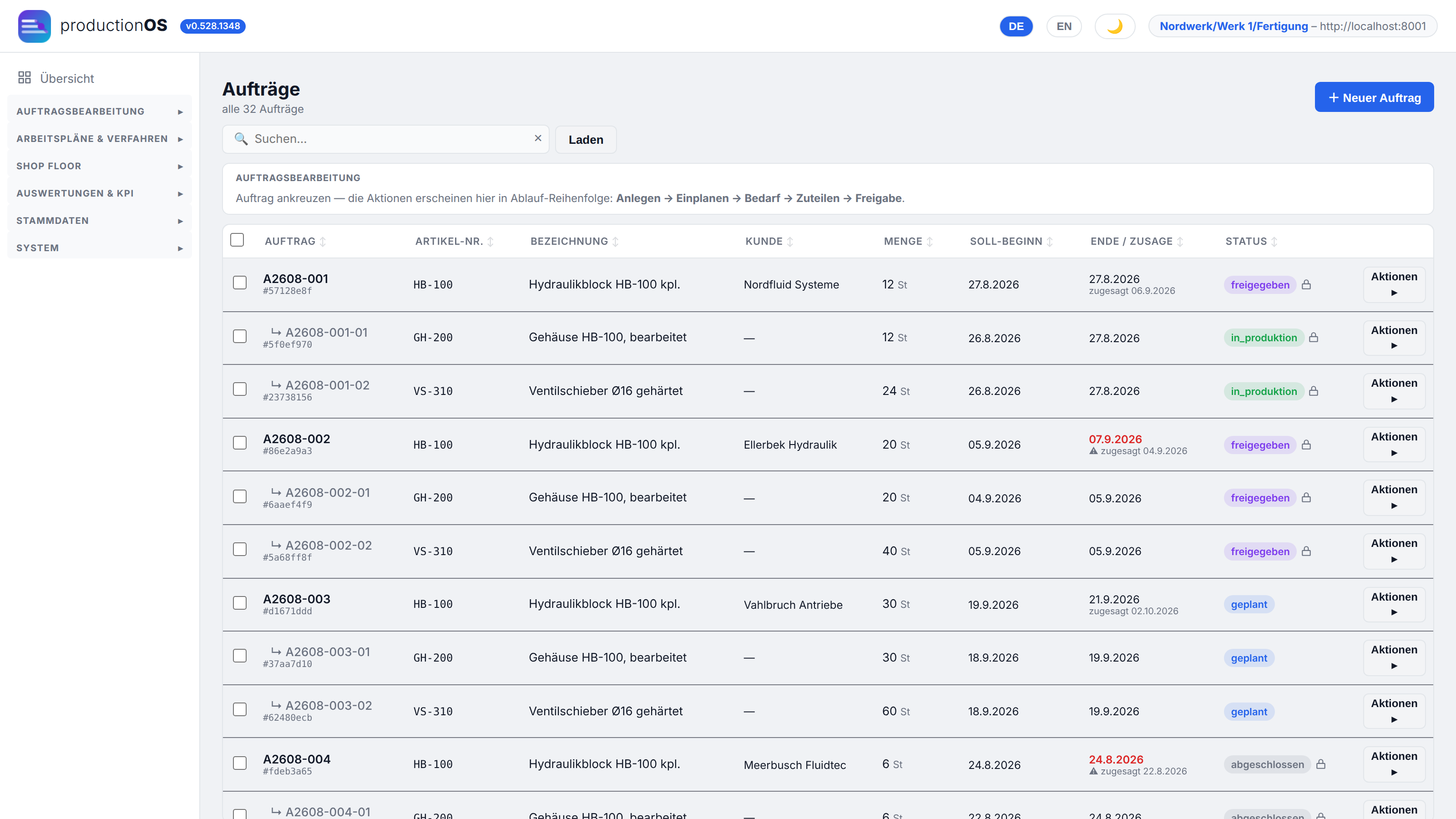Check the box for order A2608-002
This screenshot has height=819, width=1456.
point(240,443)
